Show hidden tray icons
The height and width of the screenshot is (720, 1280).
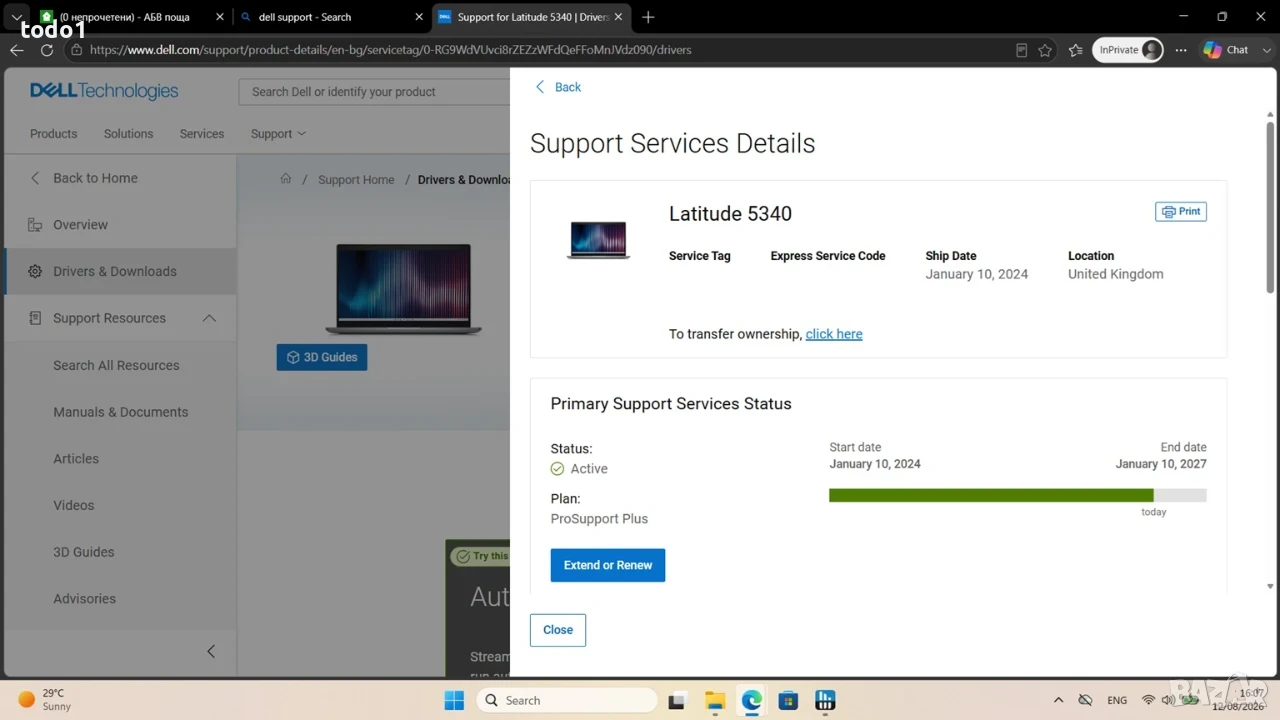(1058, 700)
